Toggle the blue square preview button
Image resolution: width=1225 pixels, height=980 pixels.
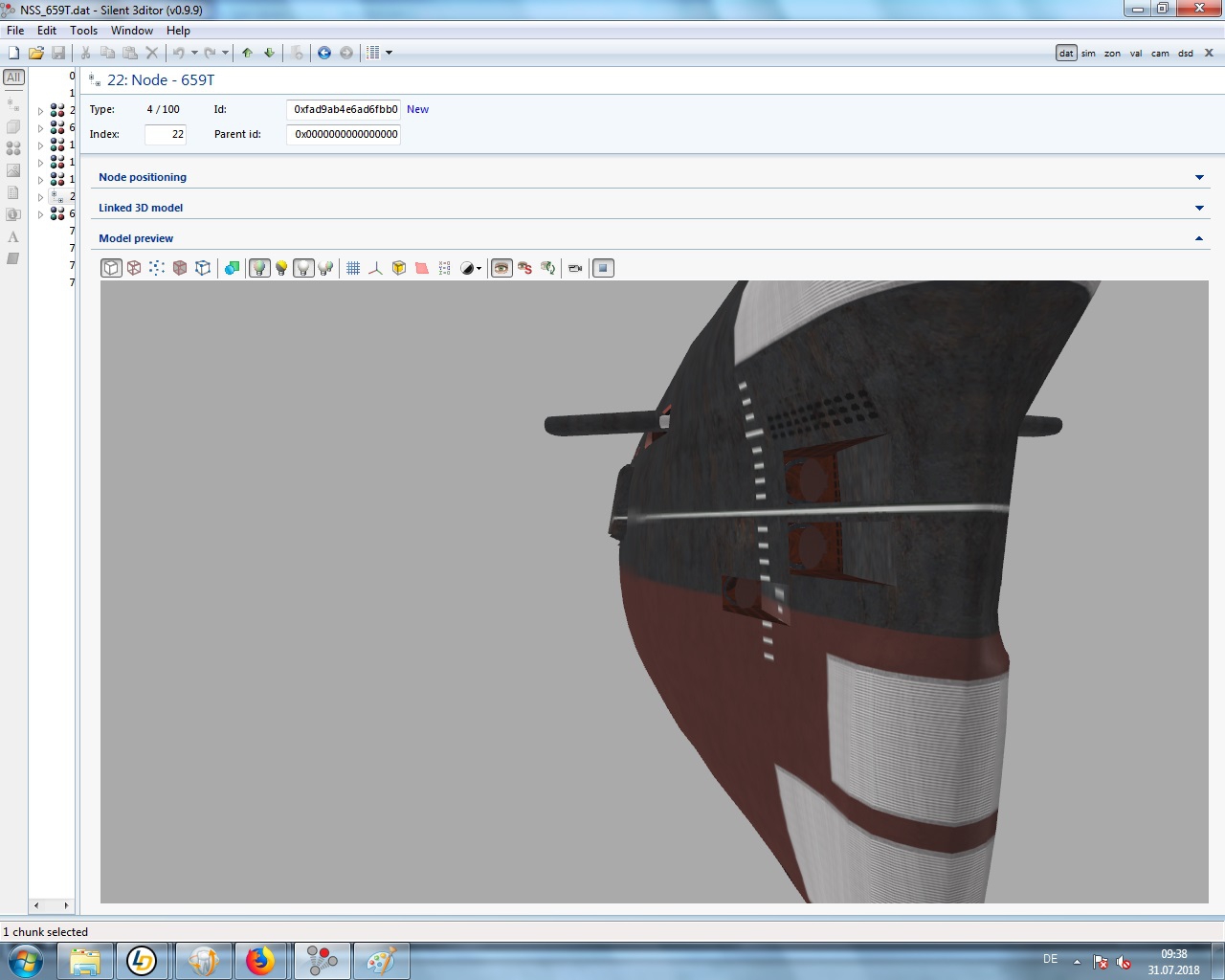click(x=603, y=268)
